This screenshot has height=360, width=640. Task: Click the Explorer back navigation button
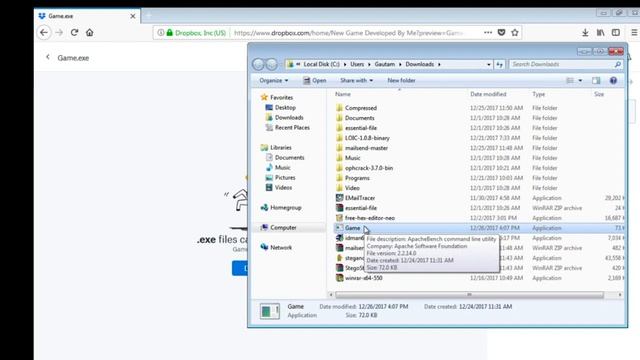258,64
